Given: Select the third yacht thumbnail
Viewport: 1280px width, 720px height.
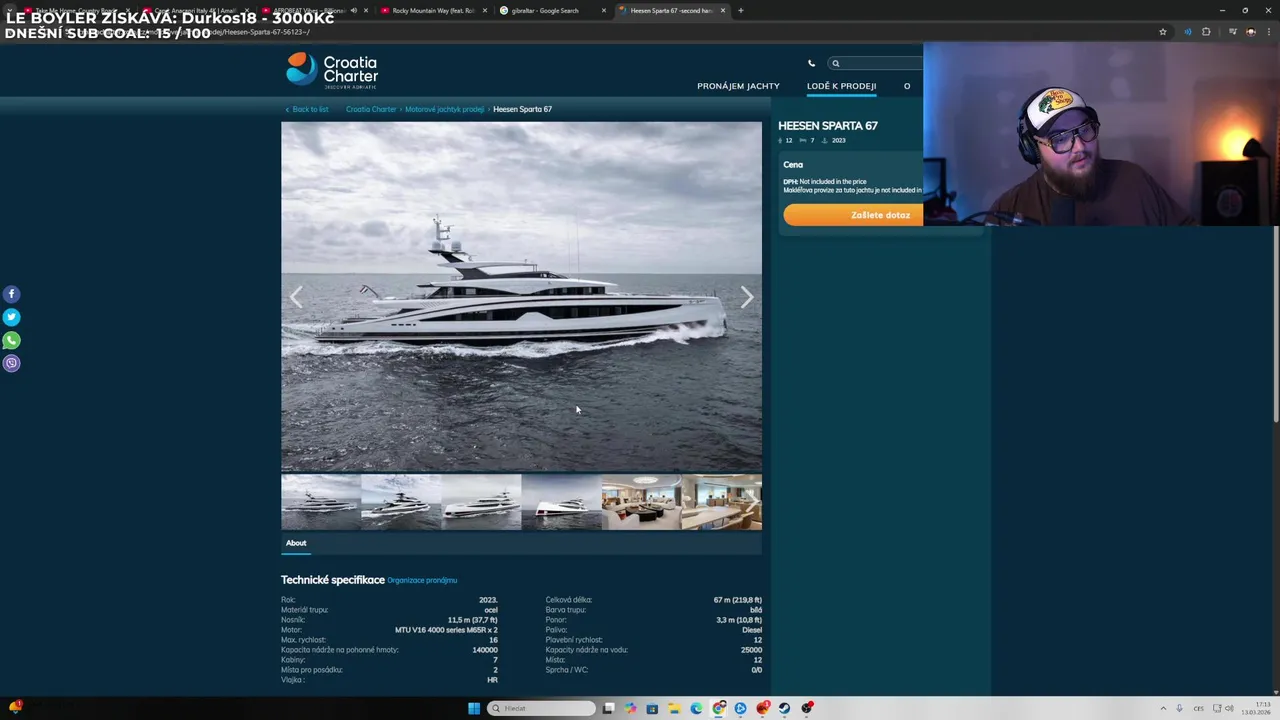Looking at the screenshot, I should (481, 502).
